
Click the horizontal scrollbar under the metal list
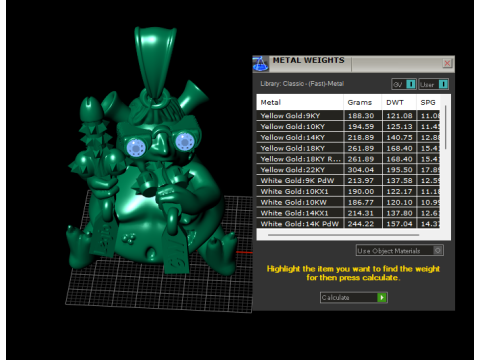[x=343, y=235]
